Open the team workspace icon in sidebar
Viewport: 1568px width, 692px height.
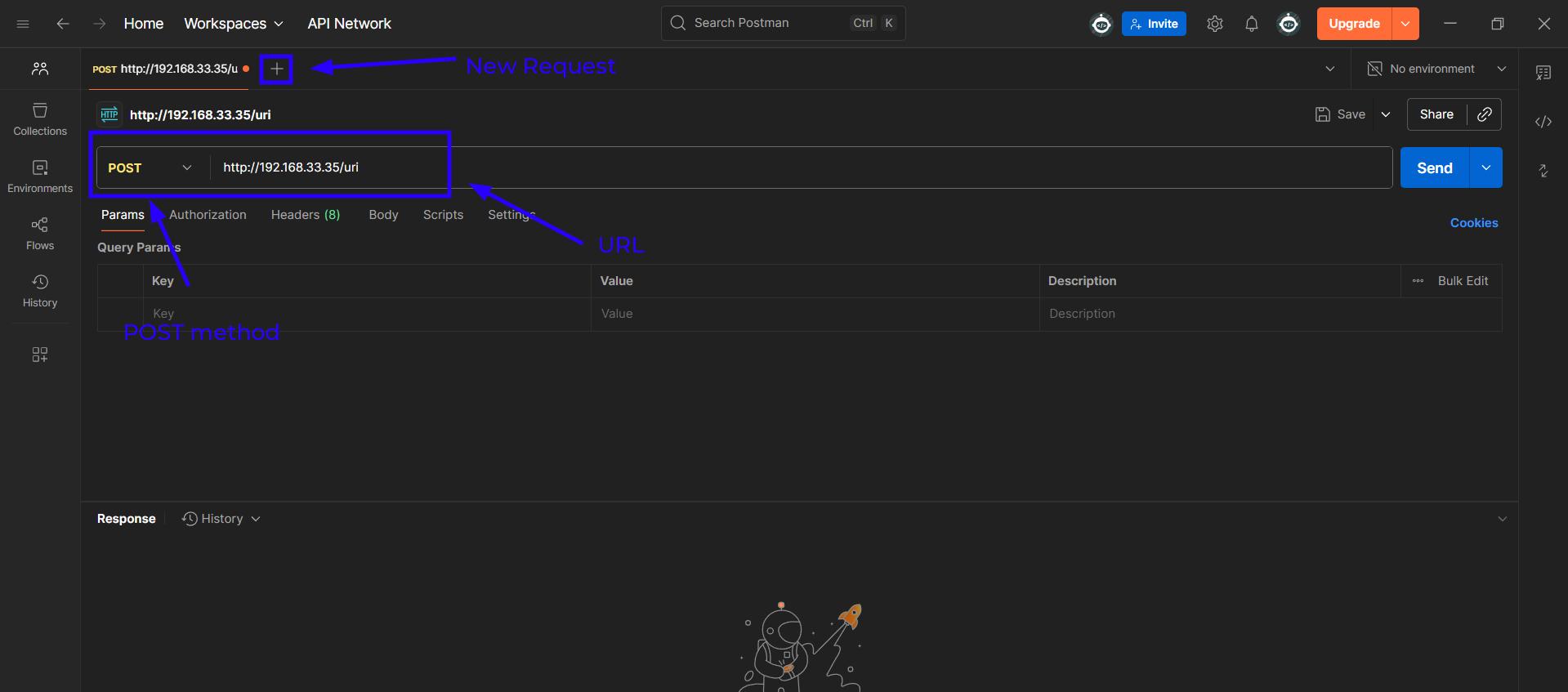click(40, 69)
